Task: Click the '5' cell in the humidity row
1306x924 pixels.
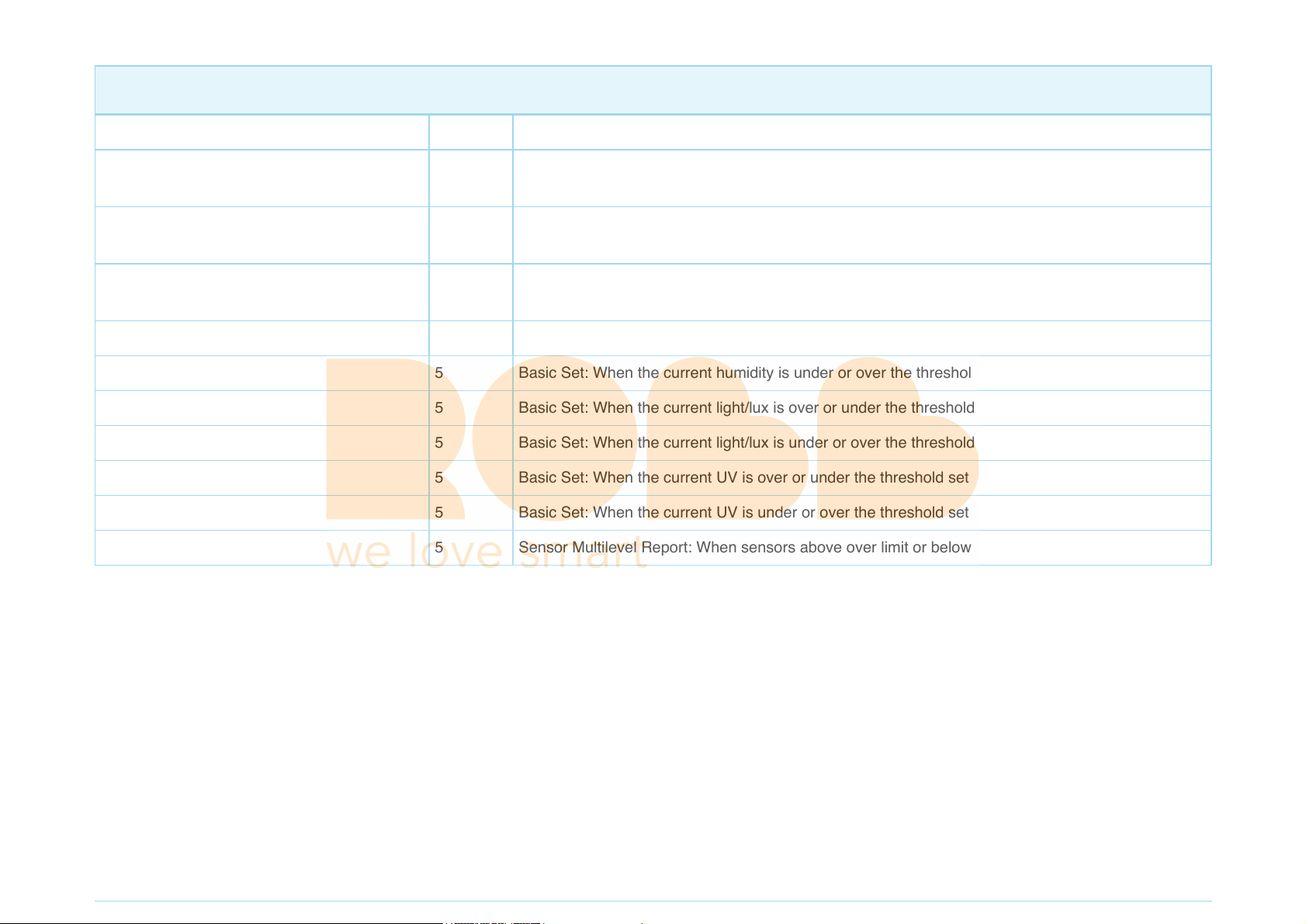Action: tap(439, 373)
